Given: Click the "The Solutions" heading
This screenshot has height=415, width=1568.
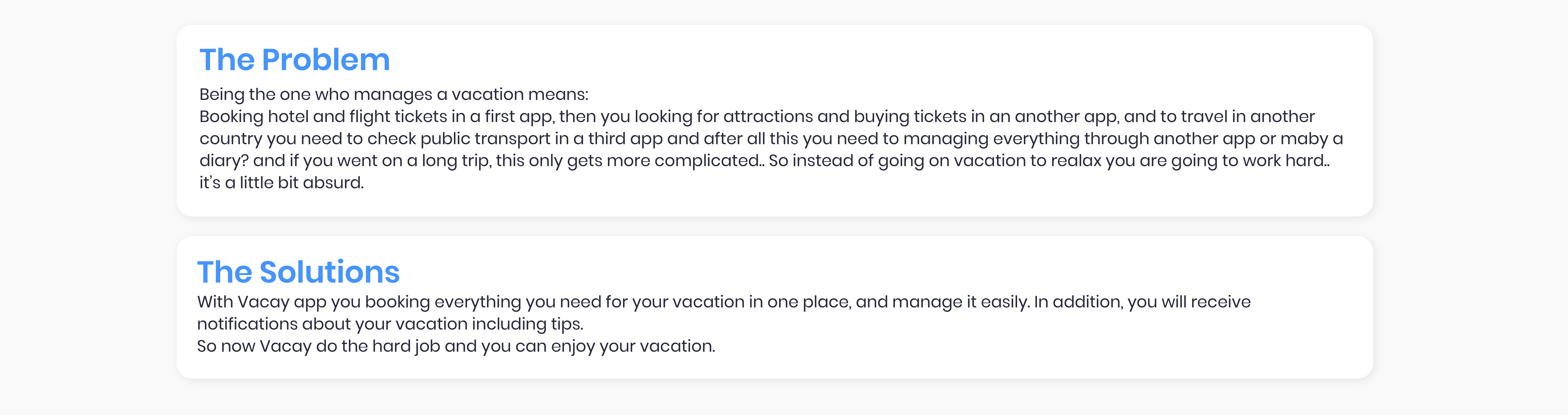Looking at the screenshot, I should pos(298,272).
